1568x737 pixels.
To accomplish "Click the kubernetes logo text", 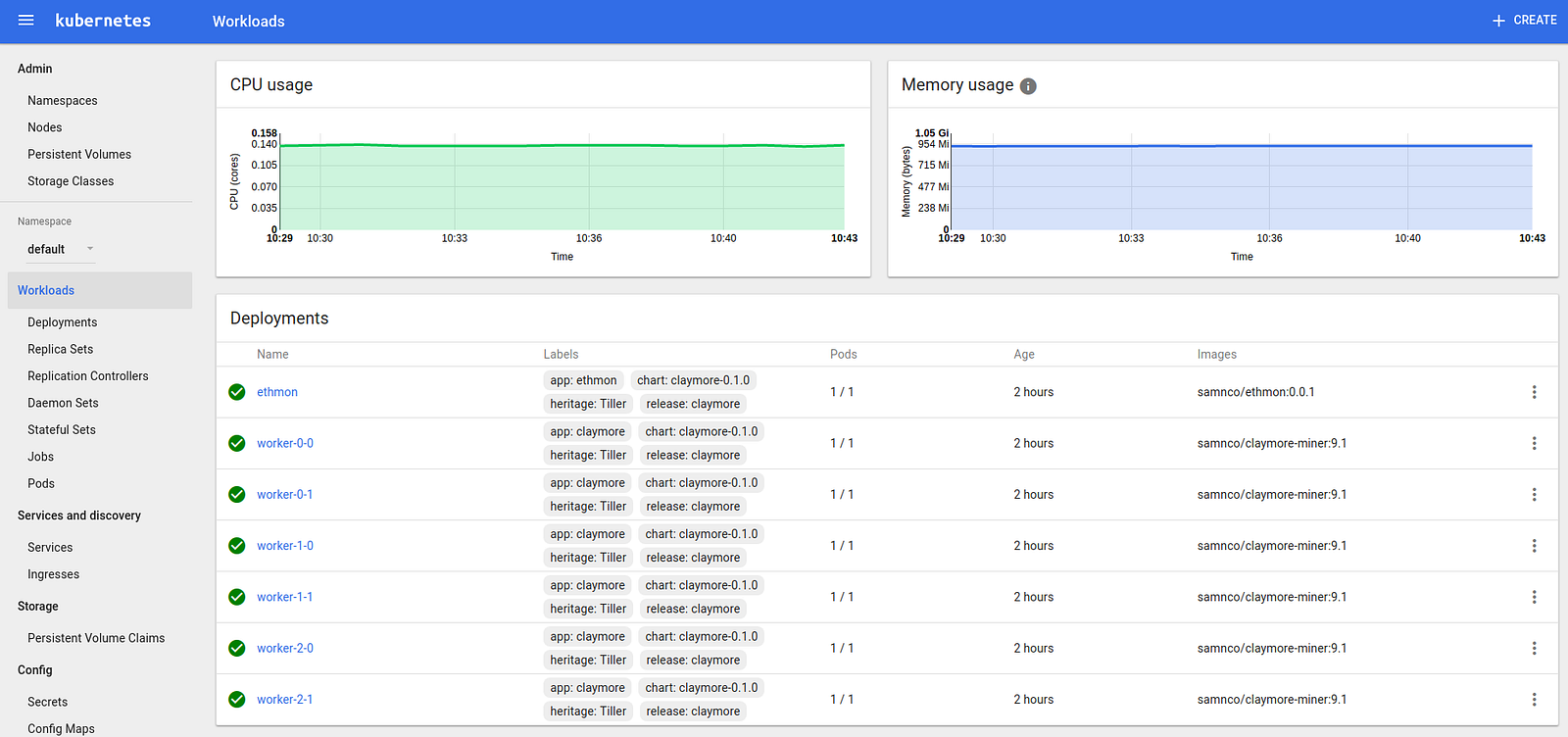I will tap(103, 21).
